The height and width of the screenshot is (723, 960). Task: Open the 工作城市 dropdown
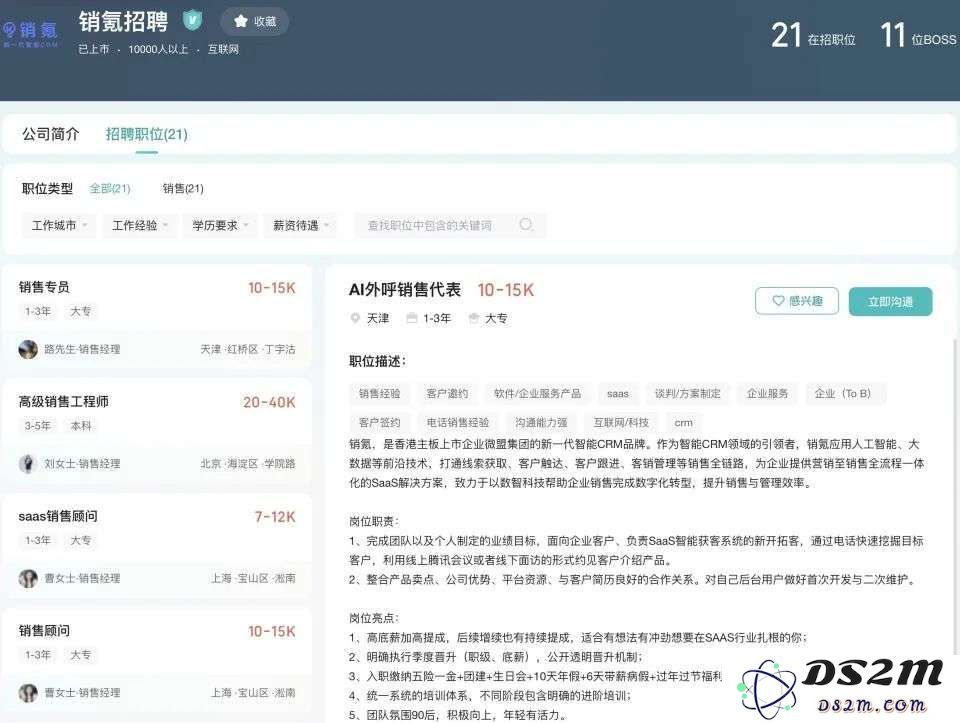point(59,225)
